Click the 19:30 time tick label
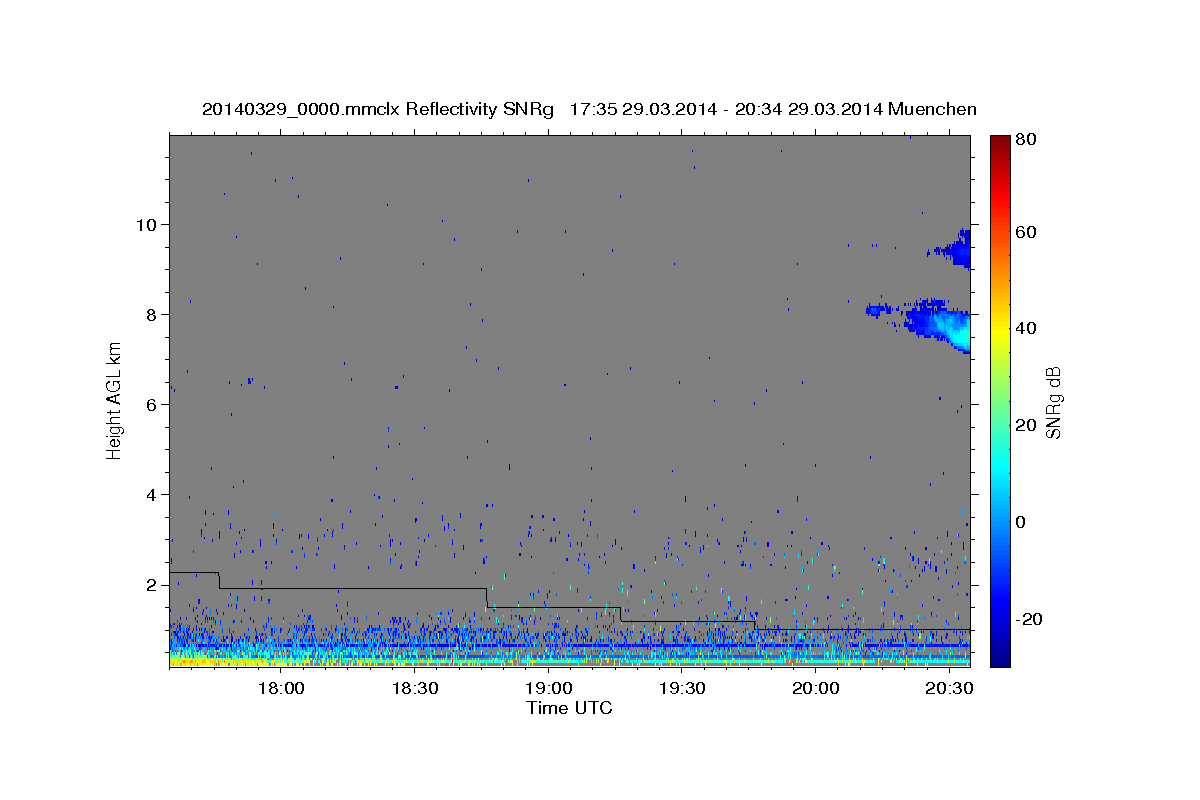 pos(681,690)
